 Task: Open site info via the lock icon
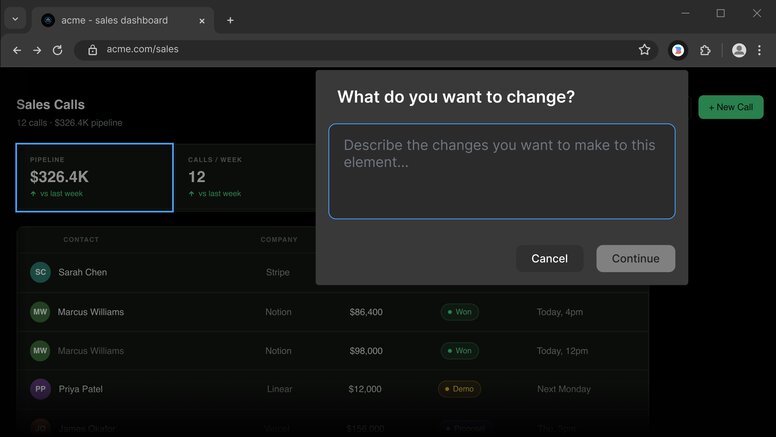point(93,50)
